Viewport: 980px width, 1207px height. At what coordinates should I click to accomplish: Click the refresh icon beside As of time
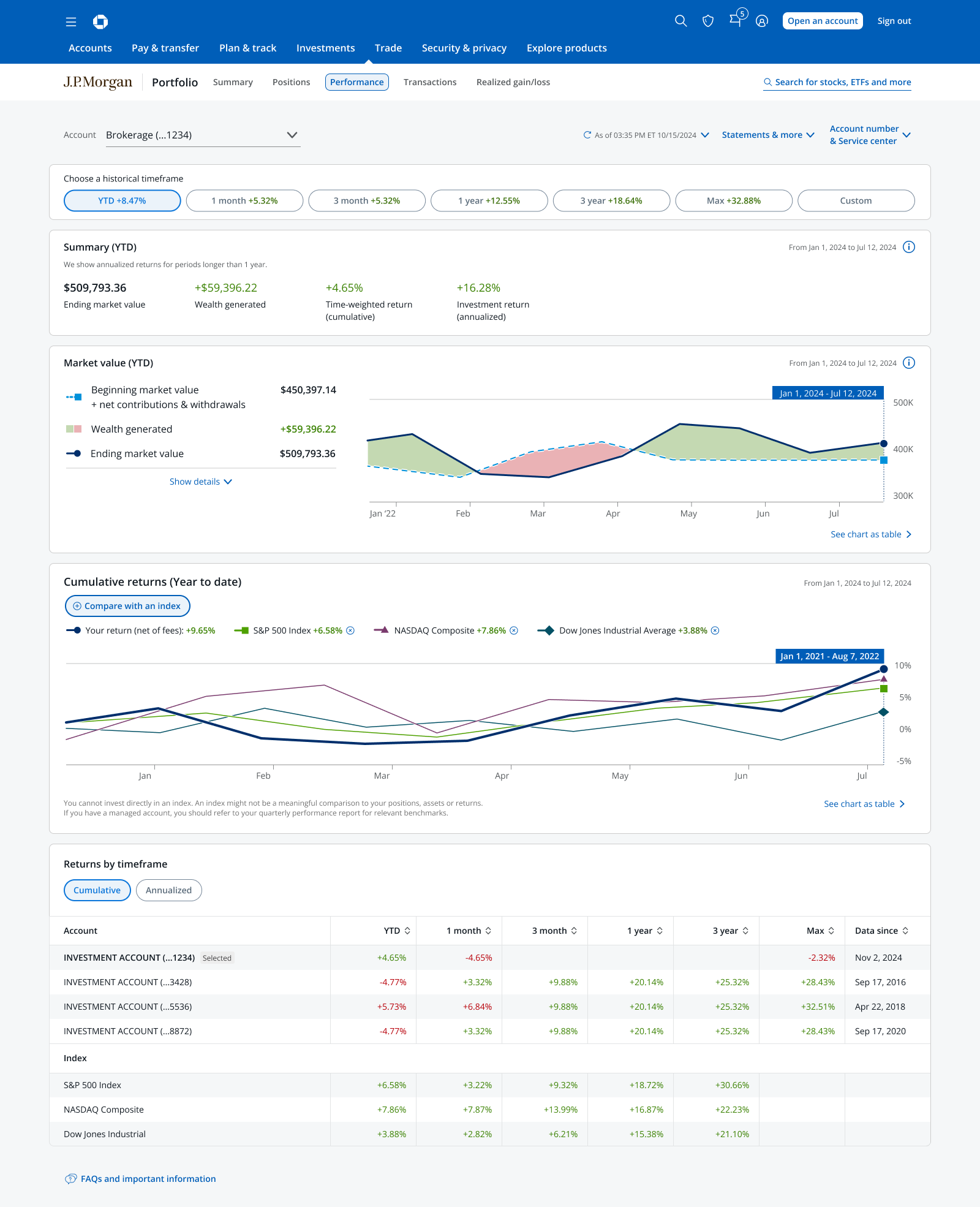point(587,135)
